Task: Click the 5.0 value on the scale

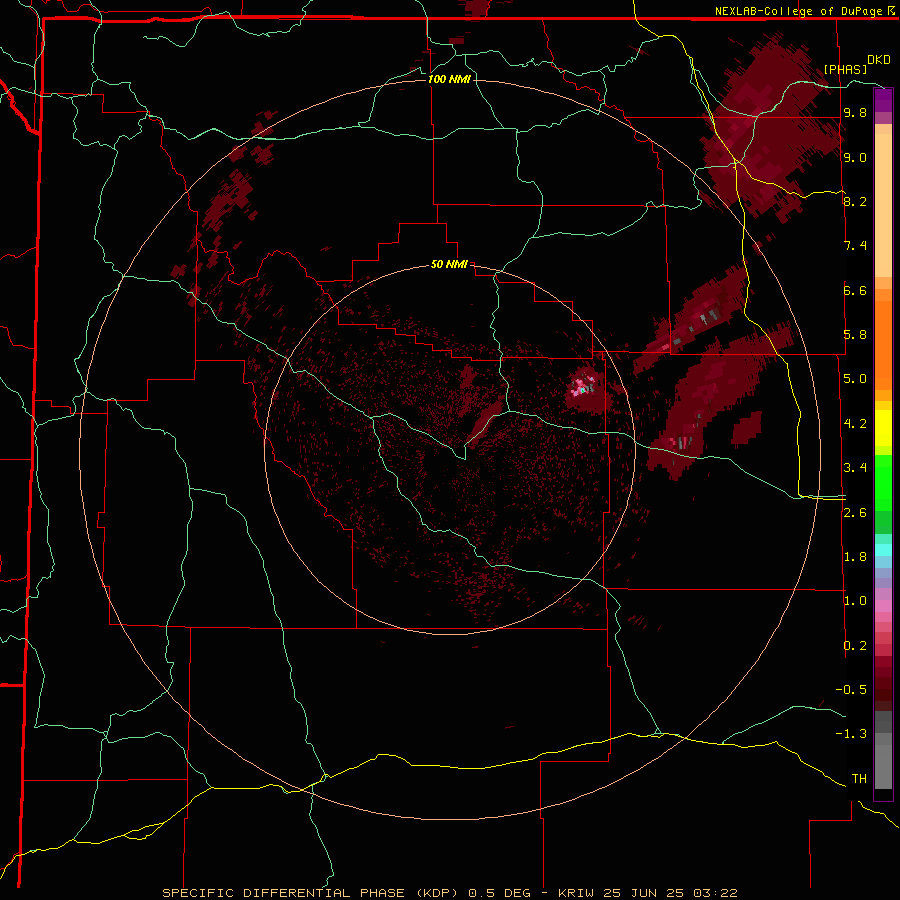Action: tap(855, 379)
